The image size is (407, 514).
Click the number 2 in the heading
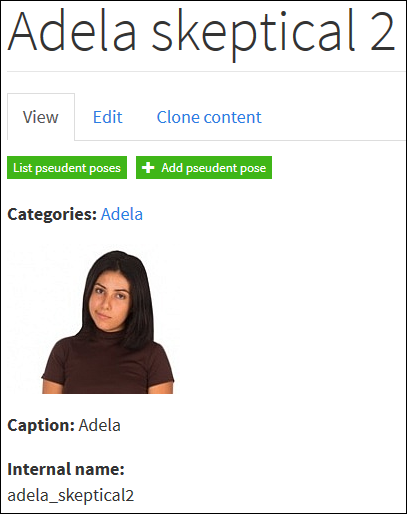pyautogui.click(x=382, y=33)
